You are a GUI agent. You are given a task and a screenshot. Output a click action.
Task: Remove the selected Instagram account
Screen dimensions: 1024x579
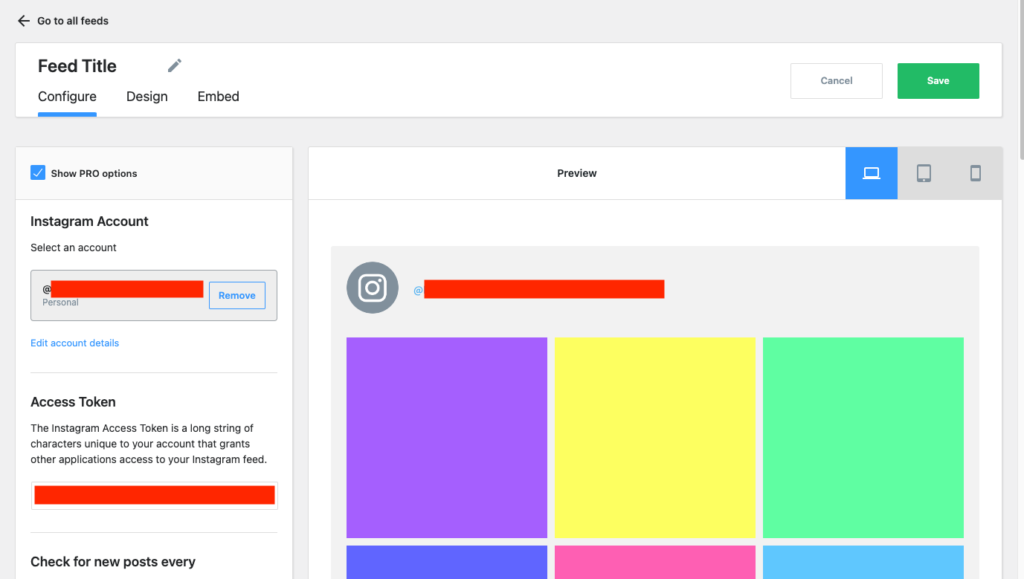237,295
